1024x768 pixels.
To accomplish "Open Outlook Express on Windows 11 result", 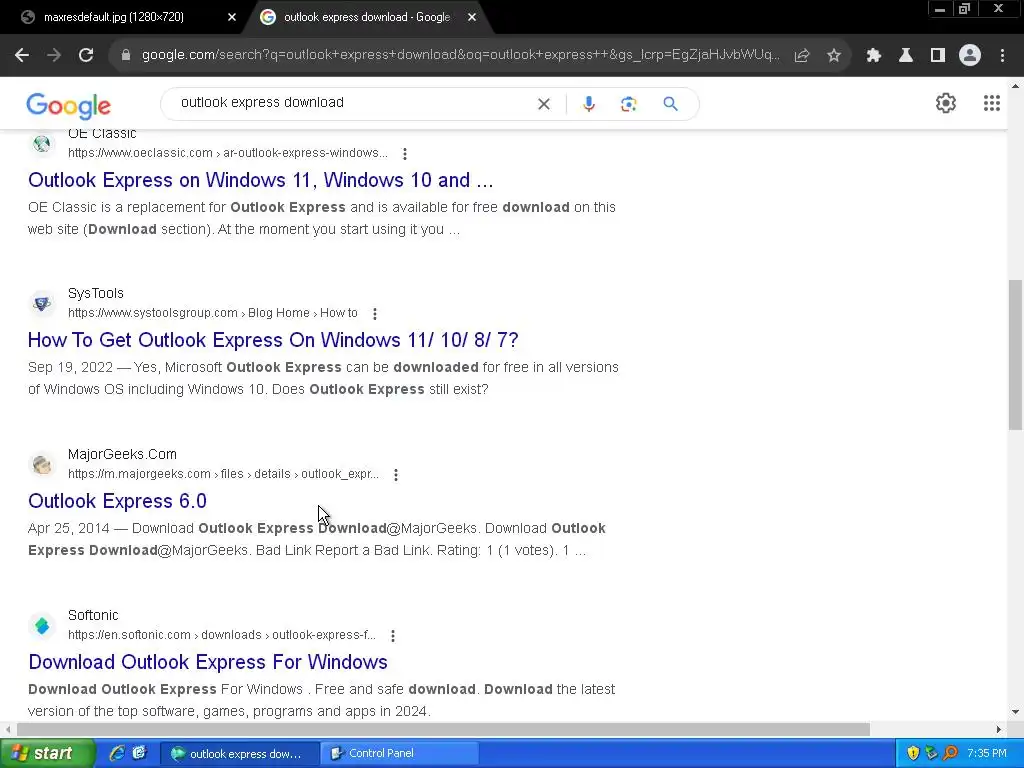I will 261,180.
